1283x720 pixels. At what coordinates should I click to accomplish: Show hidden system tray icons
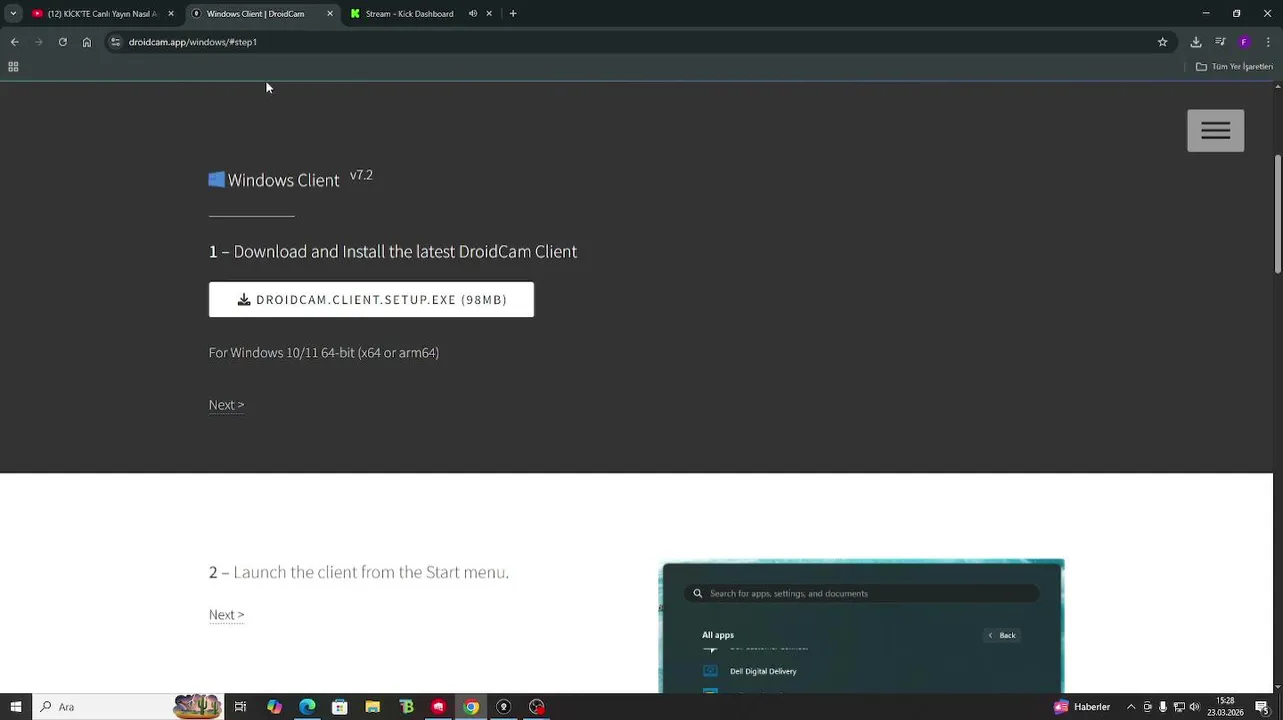click(1131, 707)
